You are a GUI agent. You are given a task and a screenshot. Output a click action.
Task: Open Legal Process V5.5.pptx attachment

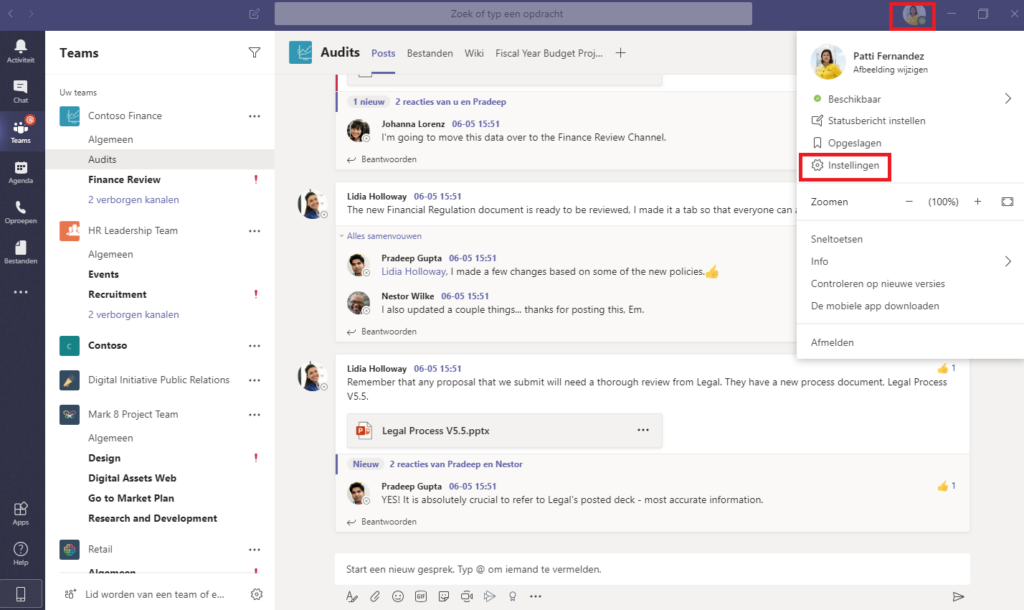505,430
